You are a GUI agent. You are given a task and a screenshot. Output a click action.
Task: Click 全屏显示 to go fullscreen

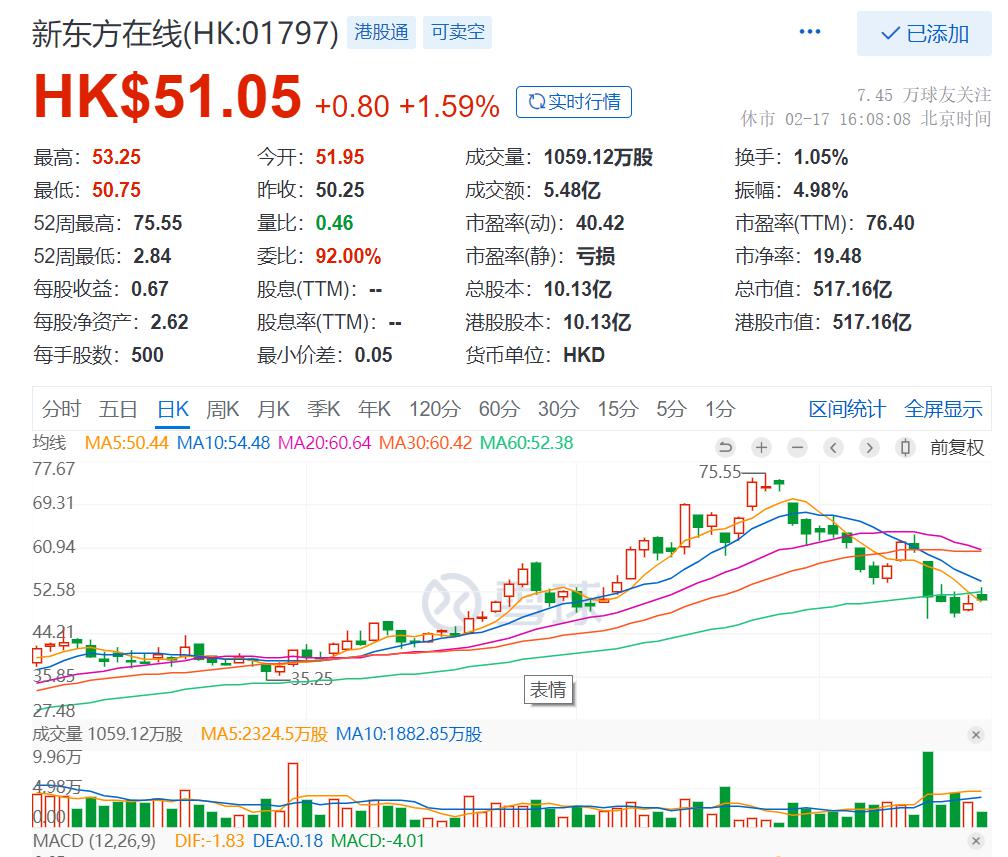pyautogui.click(x=943, y=409)
